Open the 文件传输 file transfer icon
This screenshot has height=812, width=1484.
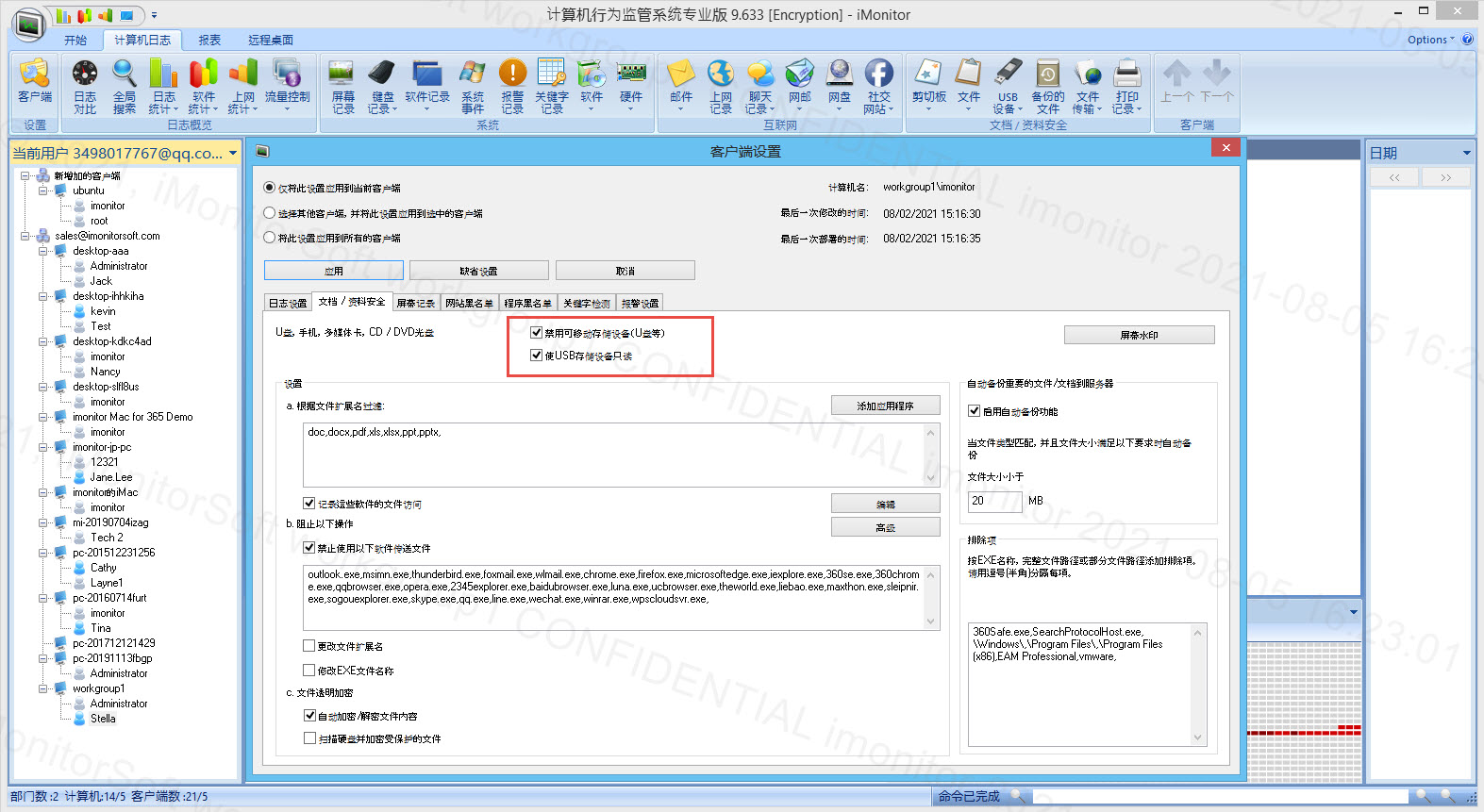coord(1088,85)
